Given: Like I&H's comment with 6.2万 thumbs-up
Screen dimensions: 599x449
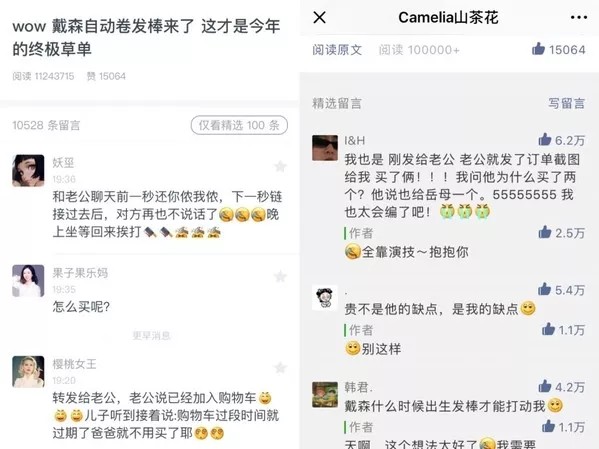Looking at the screenshot, I should point(545,139).
